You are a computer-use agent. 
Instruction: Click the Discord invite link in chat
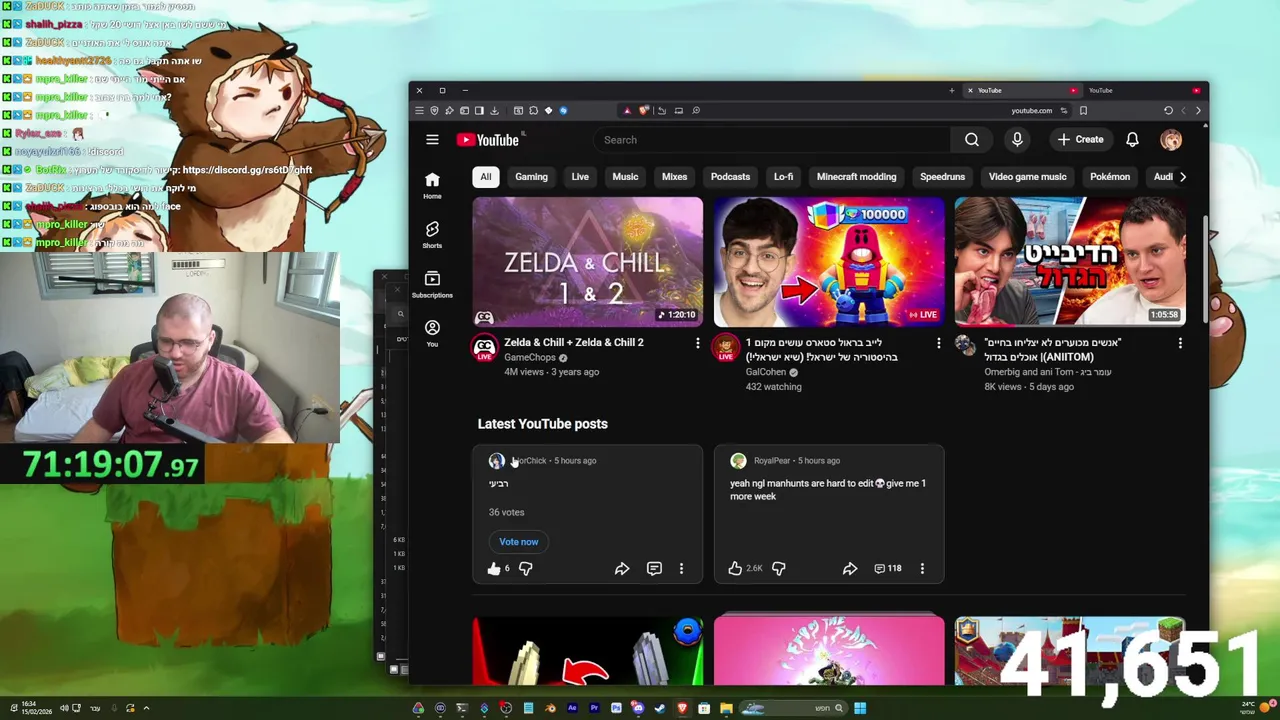pyautogui.click(x=247, y=170)
